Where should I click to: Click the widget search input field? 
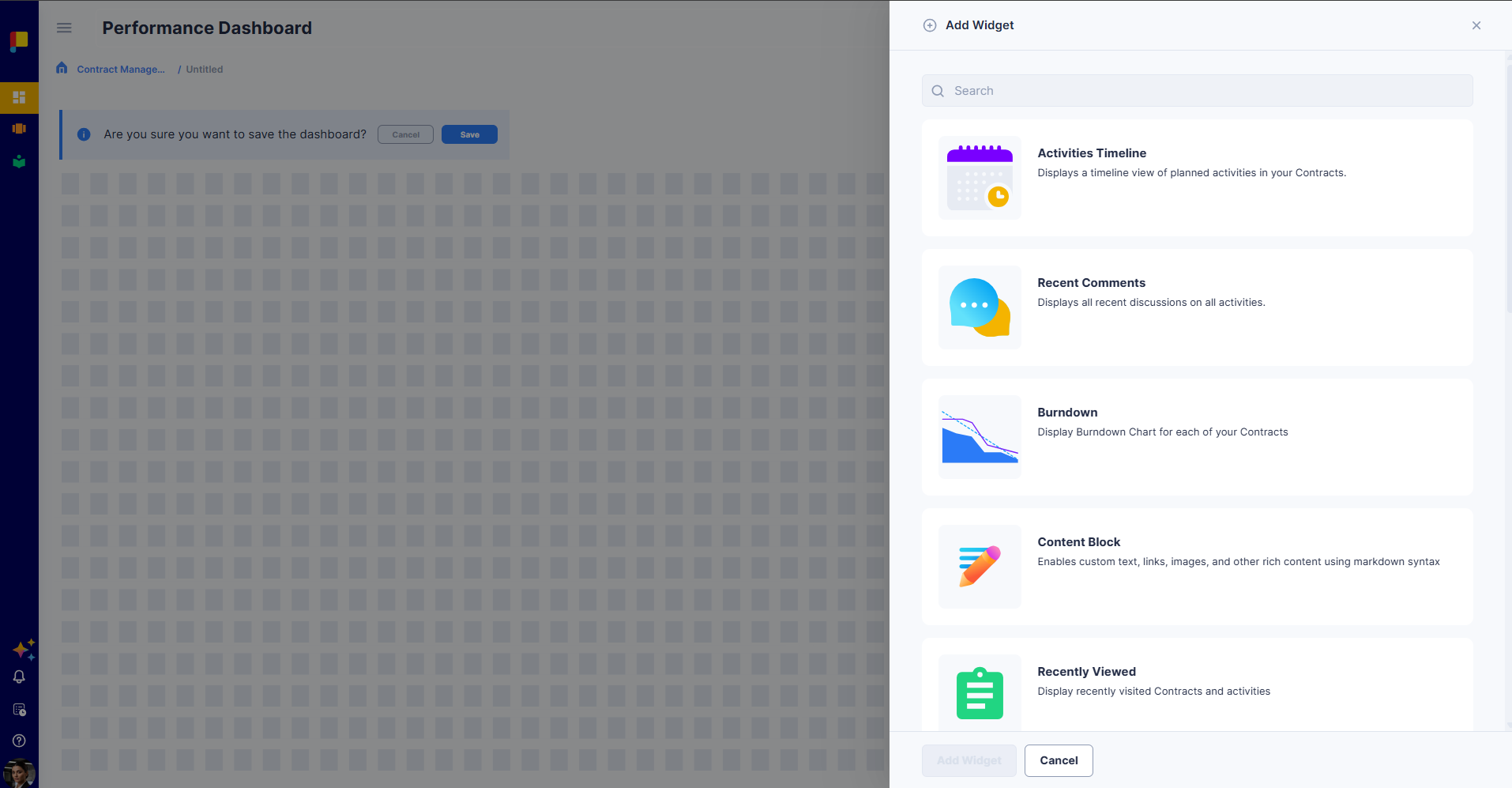coord(1197,91)
